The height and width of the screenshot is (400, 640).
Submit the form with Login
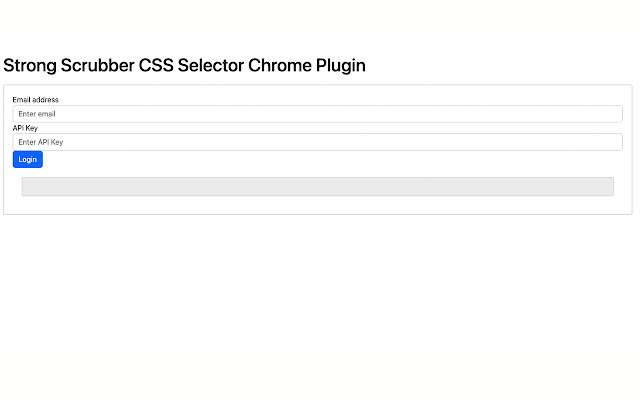coord(28,159)
